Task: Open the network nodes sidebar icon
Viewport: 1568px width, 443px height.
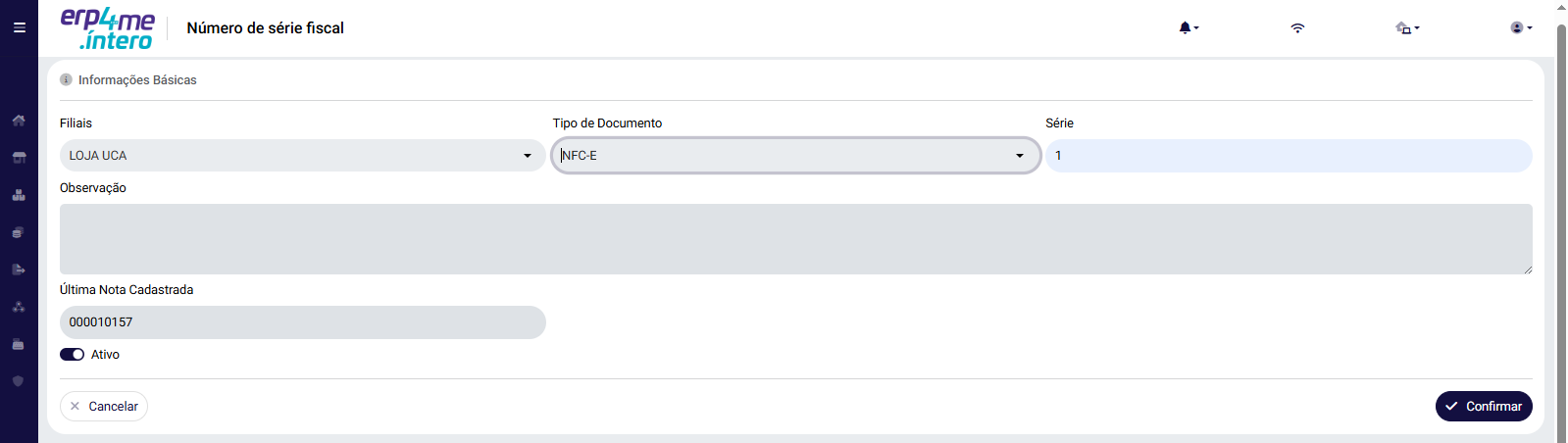Action: coord(19,307)
